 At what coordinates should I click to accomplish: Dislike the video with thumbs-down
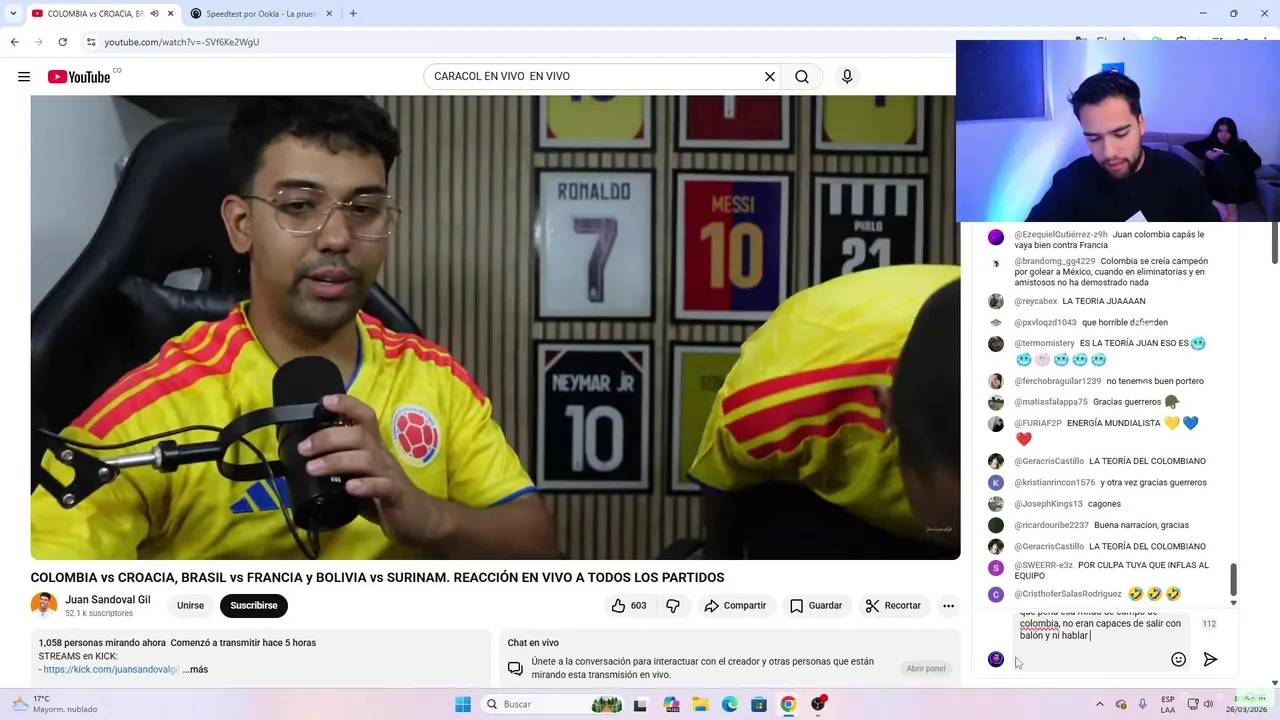673,606
